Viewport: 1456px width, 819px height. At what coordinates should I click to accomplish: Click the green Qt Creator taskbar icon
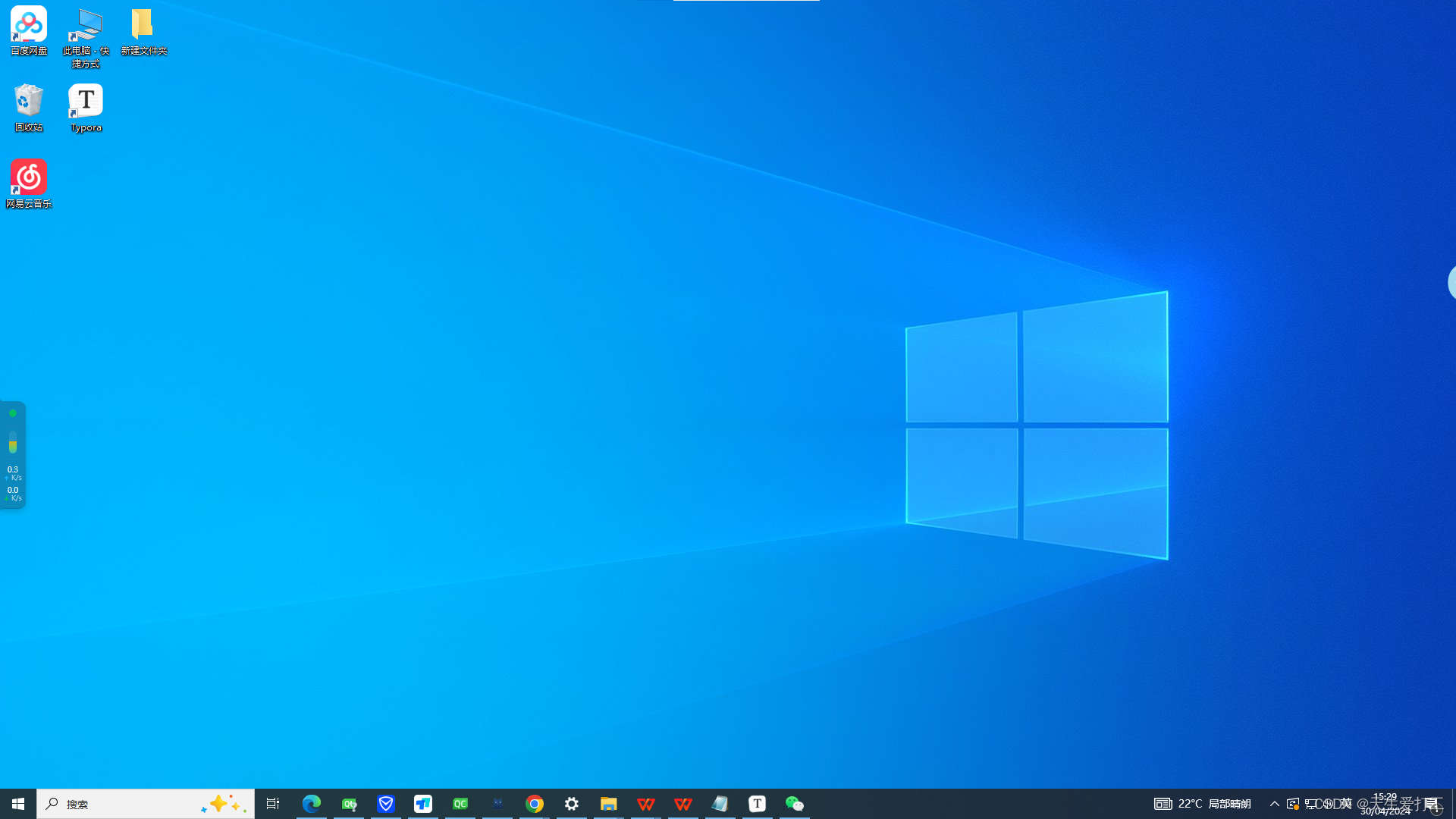click(x=460, y=804)
